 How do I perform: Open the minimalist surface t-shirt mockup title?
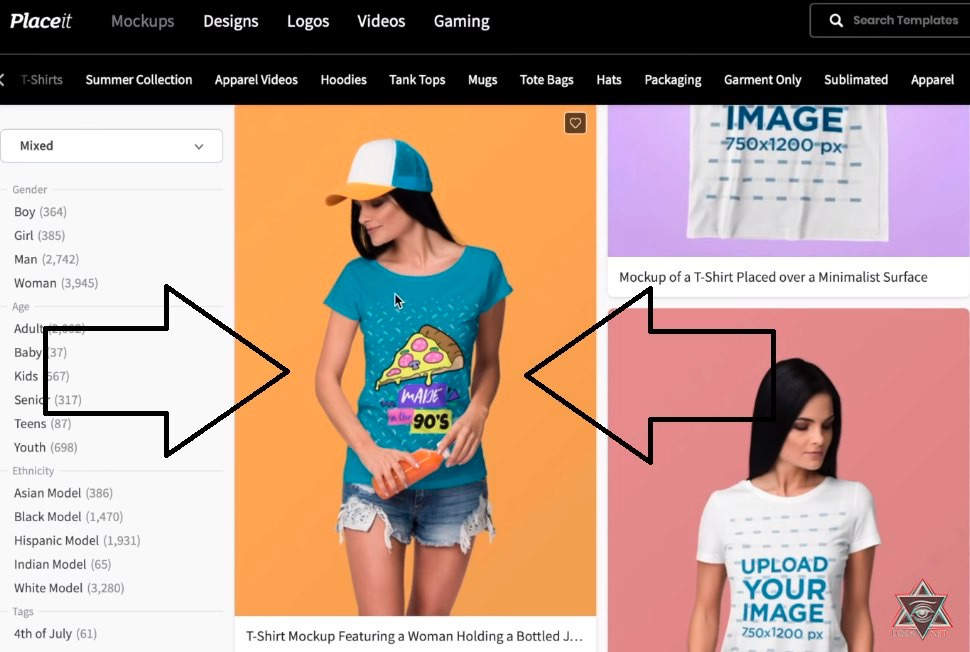[x=773, y=277]
